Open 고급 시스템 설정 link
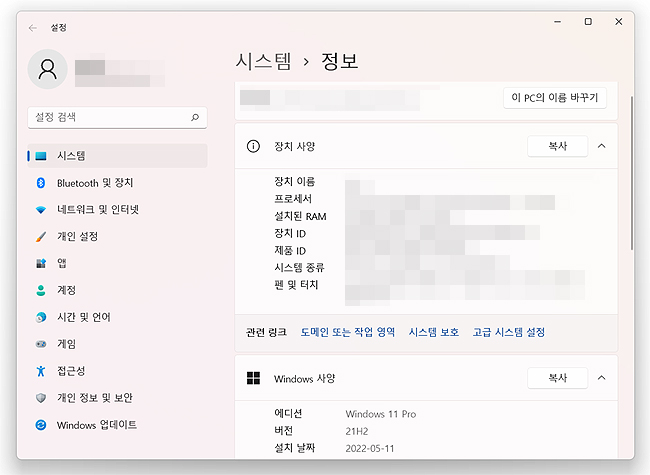This screenshot has height=475, width=650. point(509,332)
